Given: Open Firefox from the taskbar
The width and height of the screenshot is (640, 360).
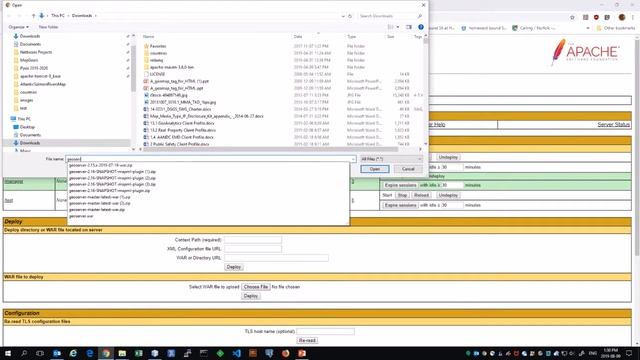Looking at the screenshot, I should click(x=286, y=353).
